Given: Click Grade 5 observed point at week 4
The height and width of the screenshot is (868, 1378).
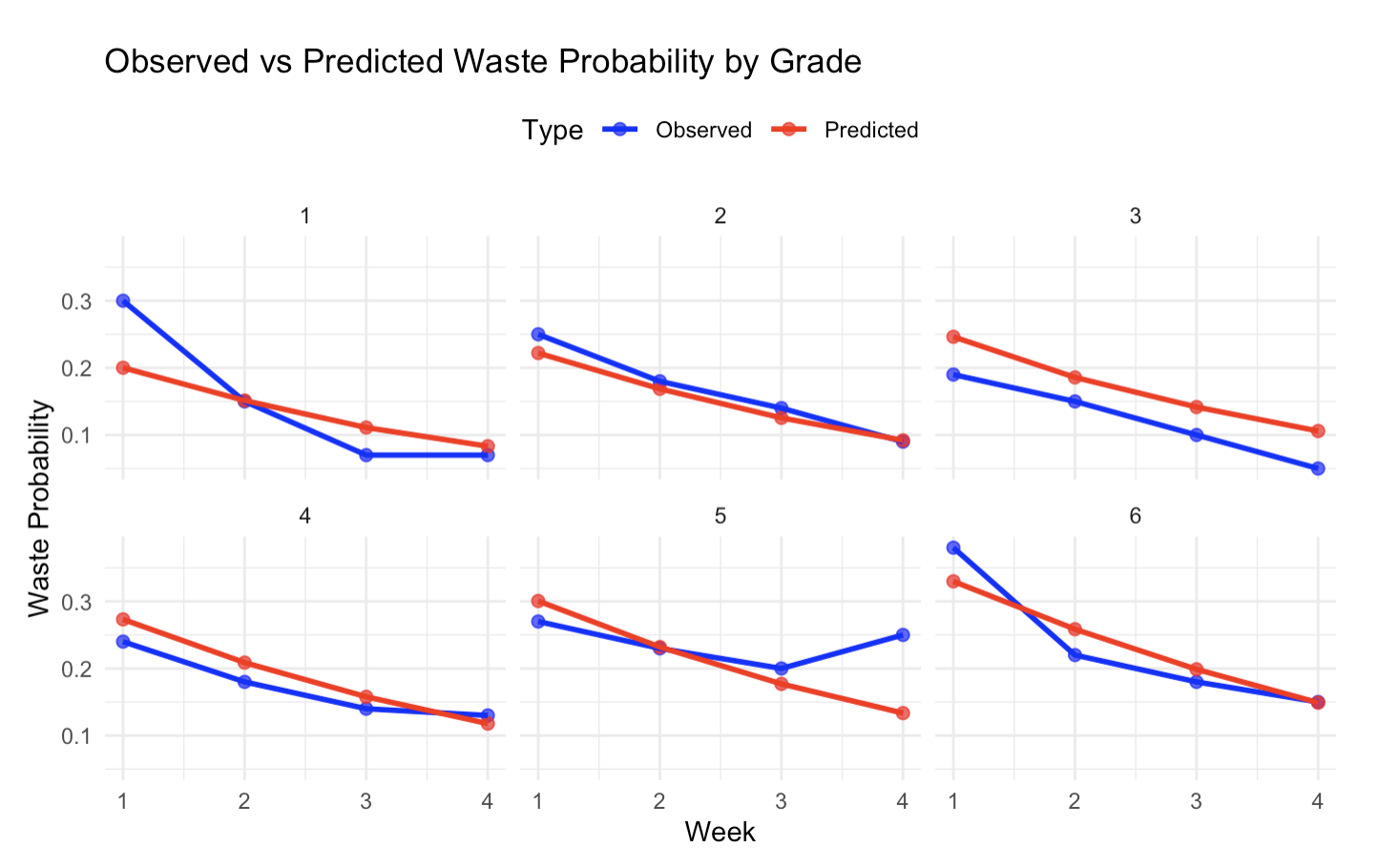Looking at the screenshot, I should [903, 634].
